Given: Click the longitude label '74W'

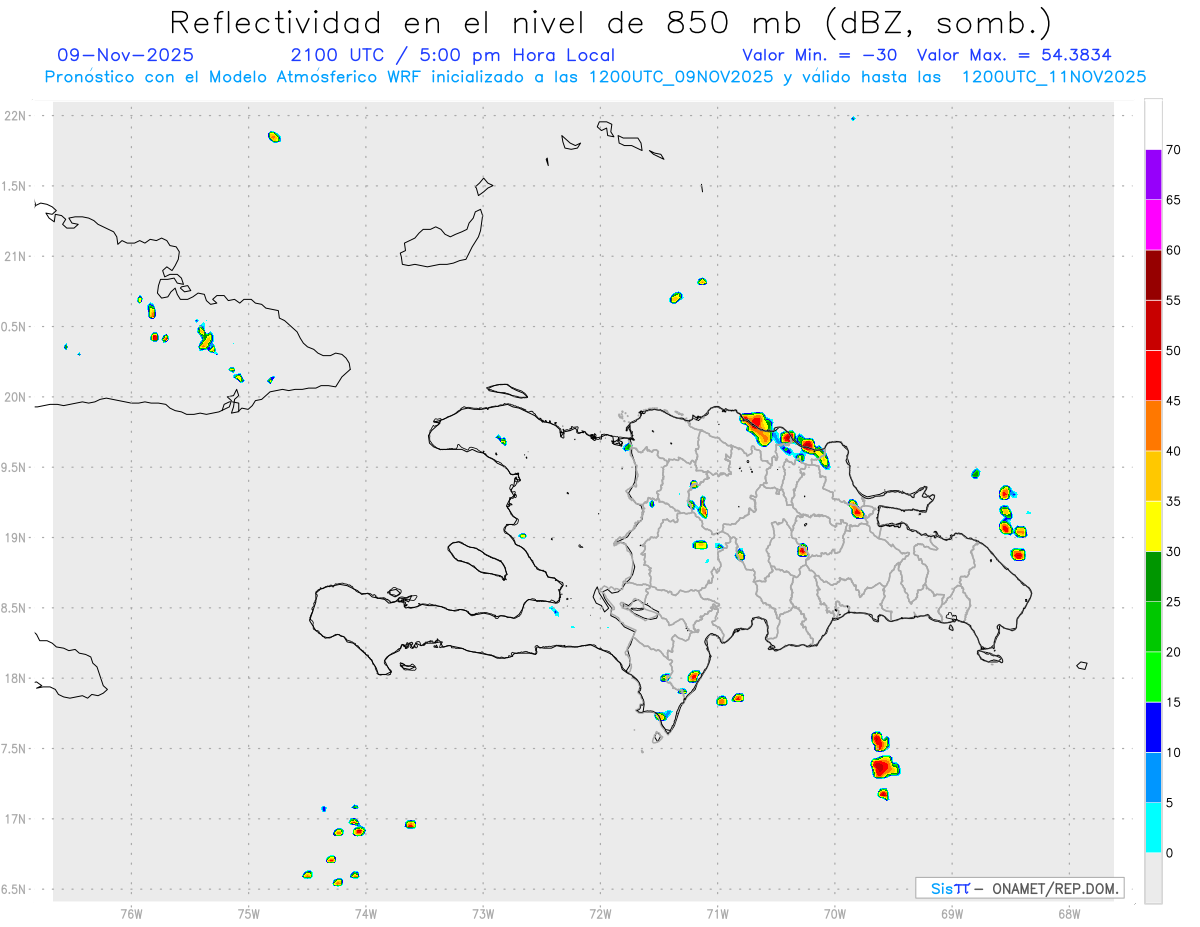Looking at the screenshot, I should 365,913.
